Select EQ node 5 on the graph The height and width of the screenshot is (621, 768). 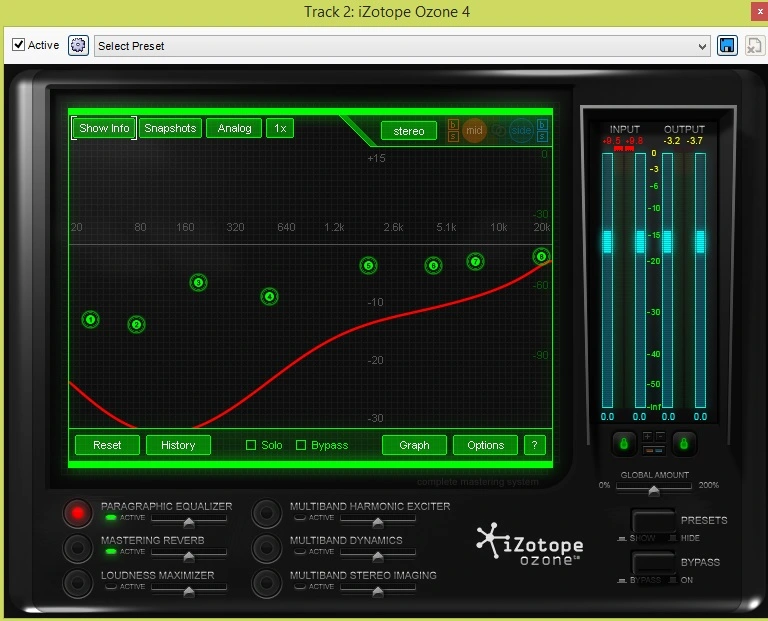click(368, 266)
